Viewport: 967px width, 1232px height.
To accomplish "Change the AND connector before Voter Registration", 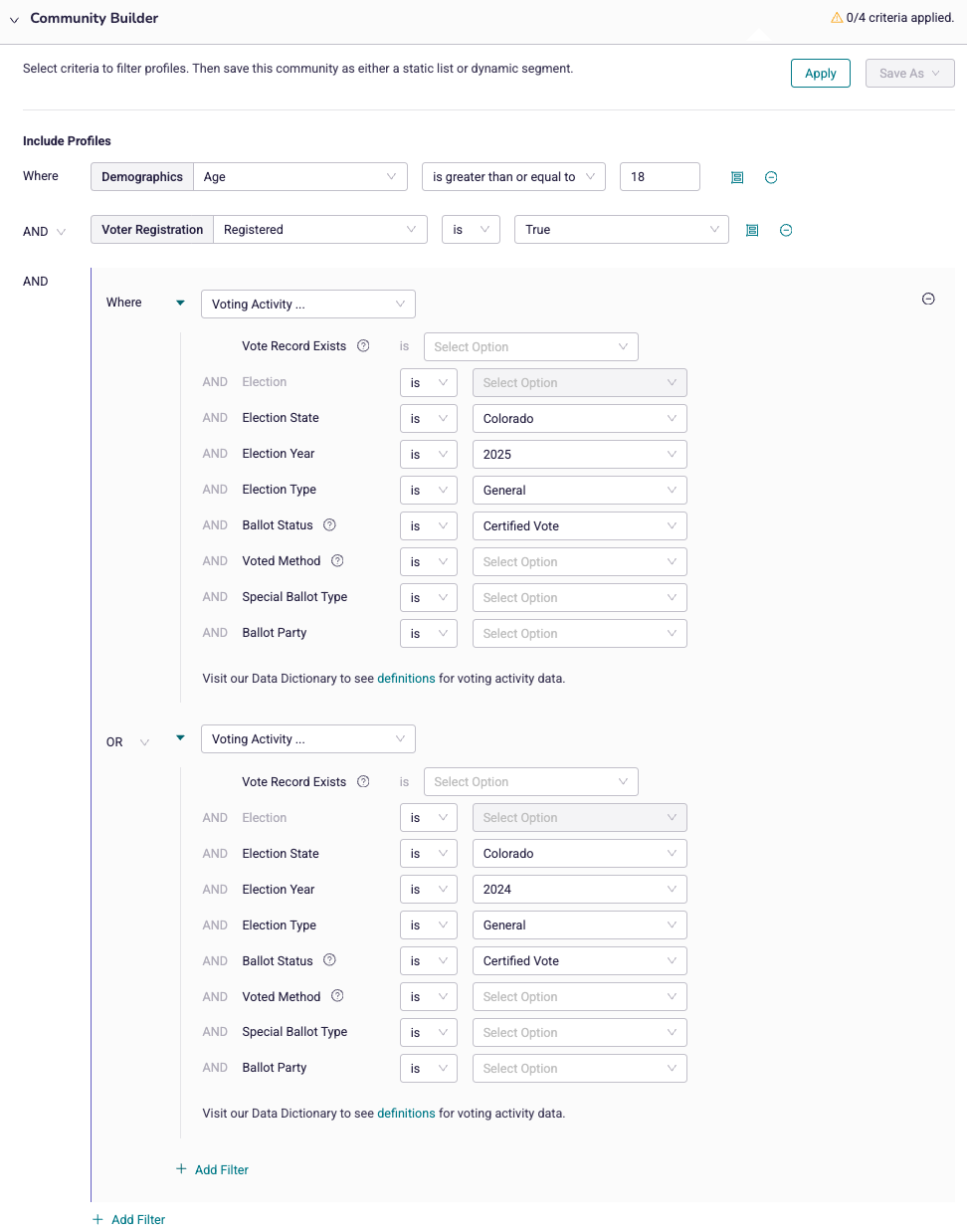I will [x=45, y=232].
